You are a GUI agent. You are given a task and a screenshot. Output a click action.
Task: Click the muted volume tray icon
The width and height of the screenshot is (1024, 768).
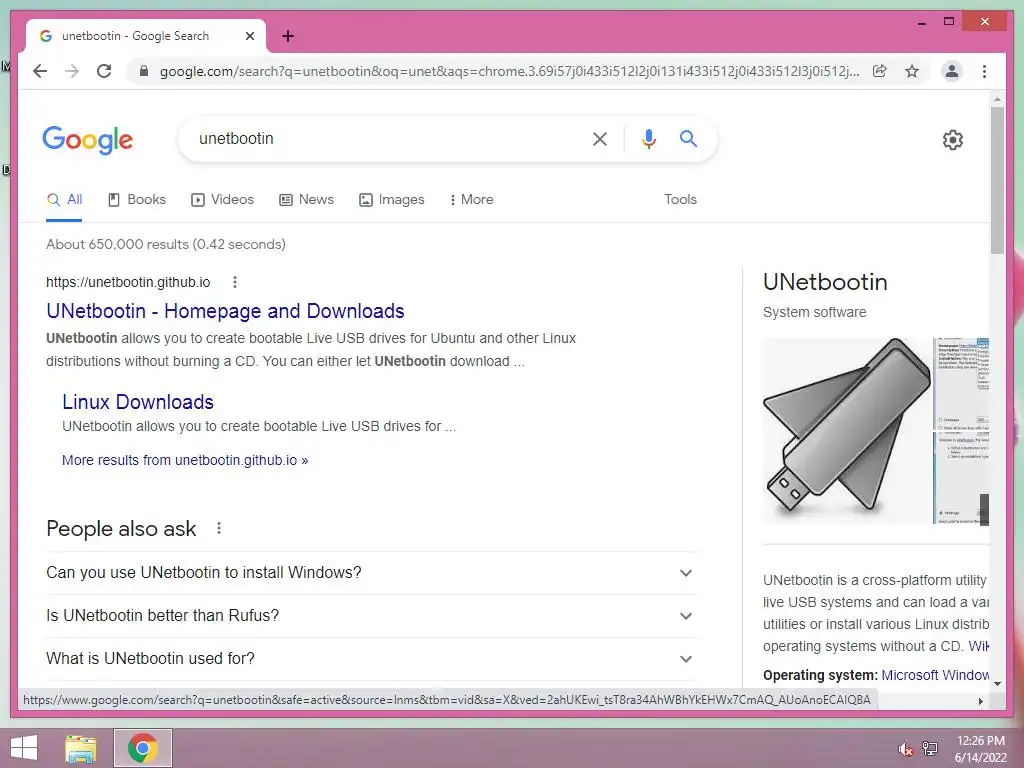pyautogui.click(x=906, y=749)
